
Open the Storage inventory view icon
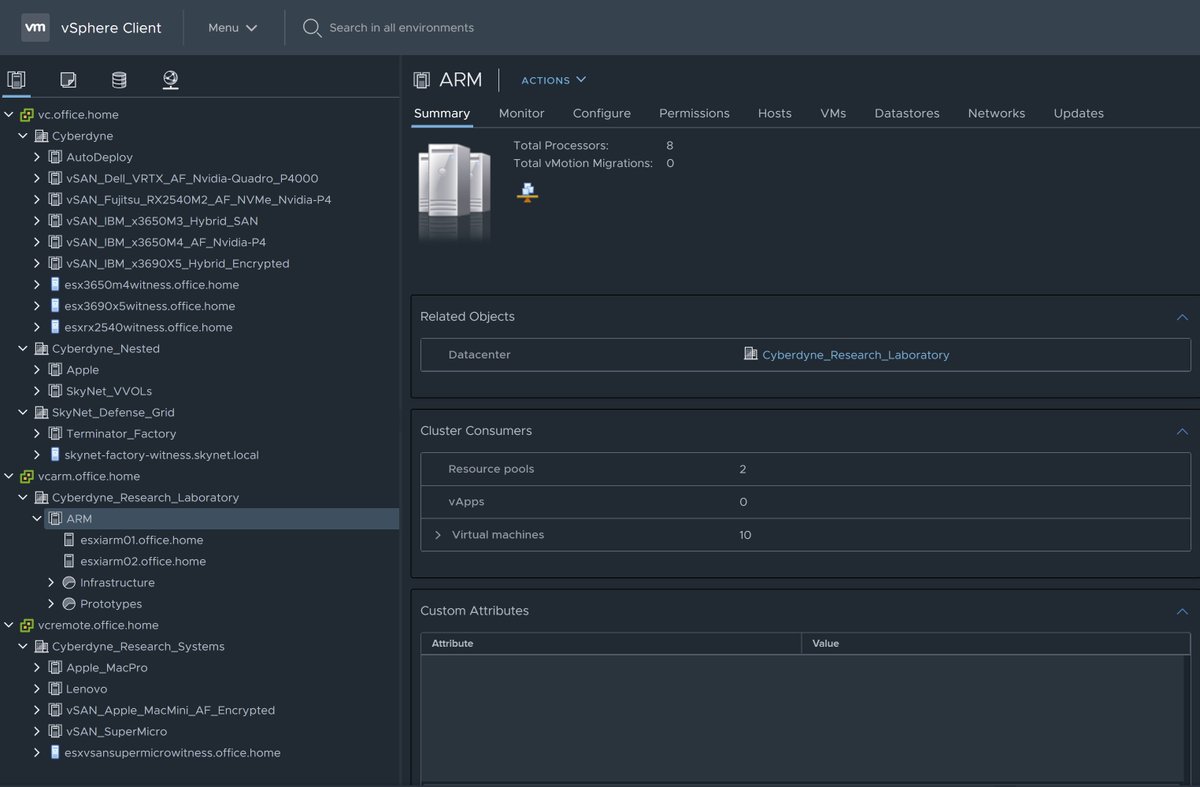click(119, 80)
